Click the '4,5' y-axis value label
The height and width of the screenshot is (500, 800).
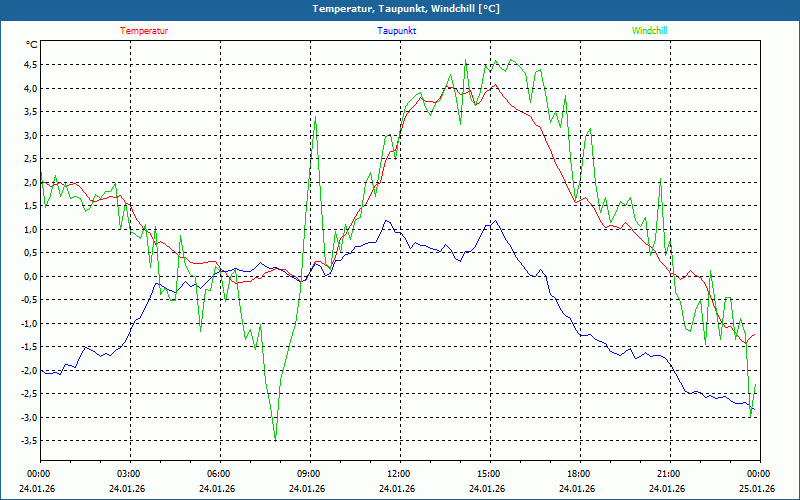pyautogui.click(x=30, y=65)
